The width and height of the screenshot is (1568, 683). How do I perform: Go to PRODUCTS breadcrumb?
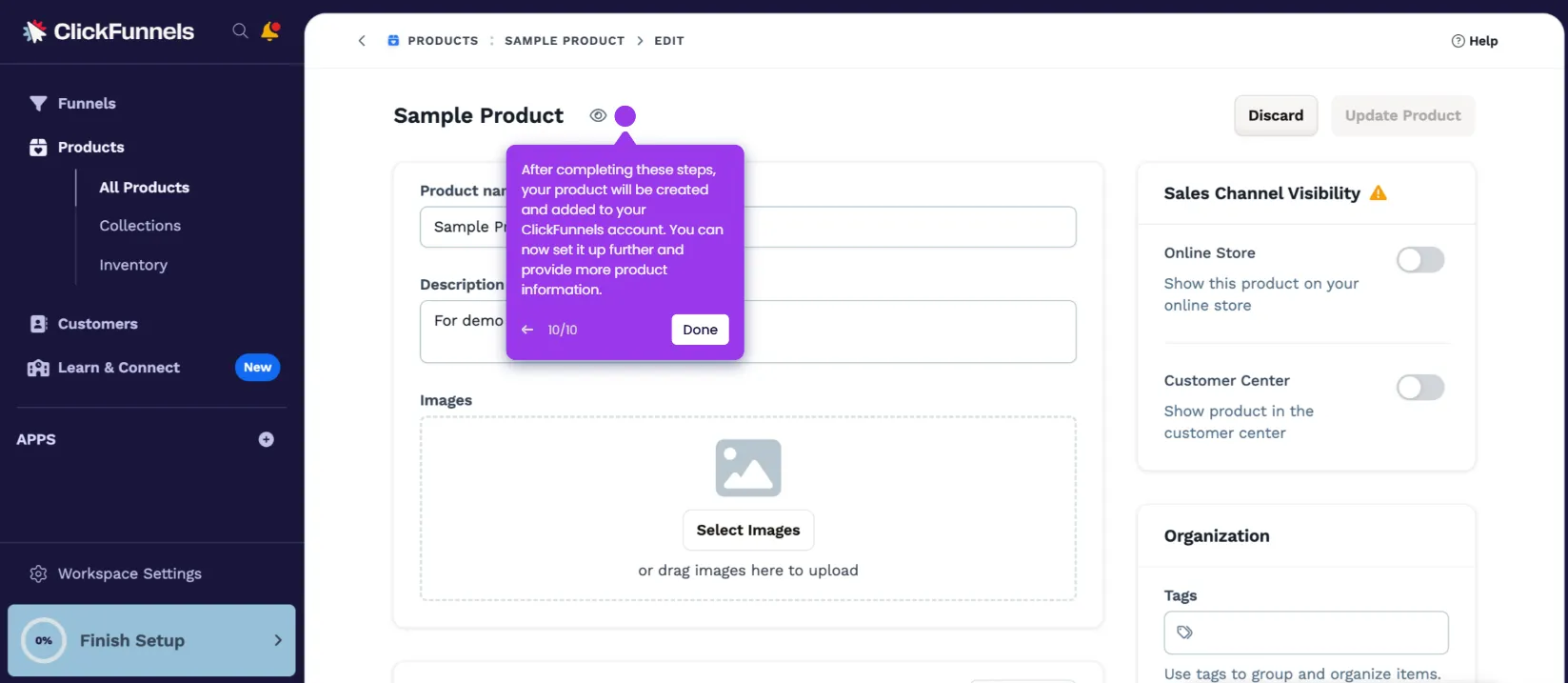tap(443, 41)
